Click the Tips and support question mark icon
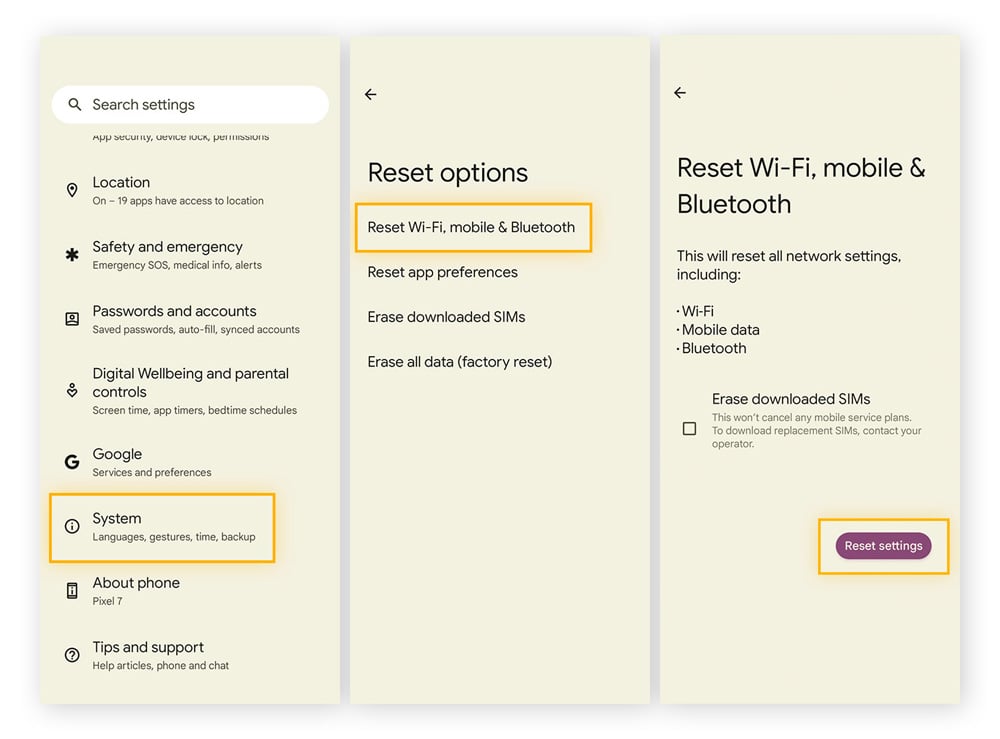This screenshot has width=1000, height=739. coord(71,654)
